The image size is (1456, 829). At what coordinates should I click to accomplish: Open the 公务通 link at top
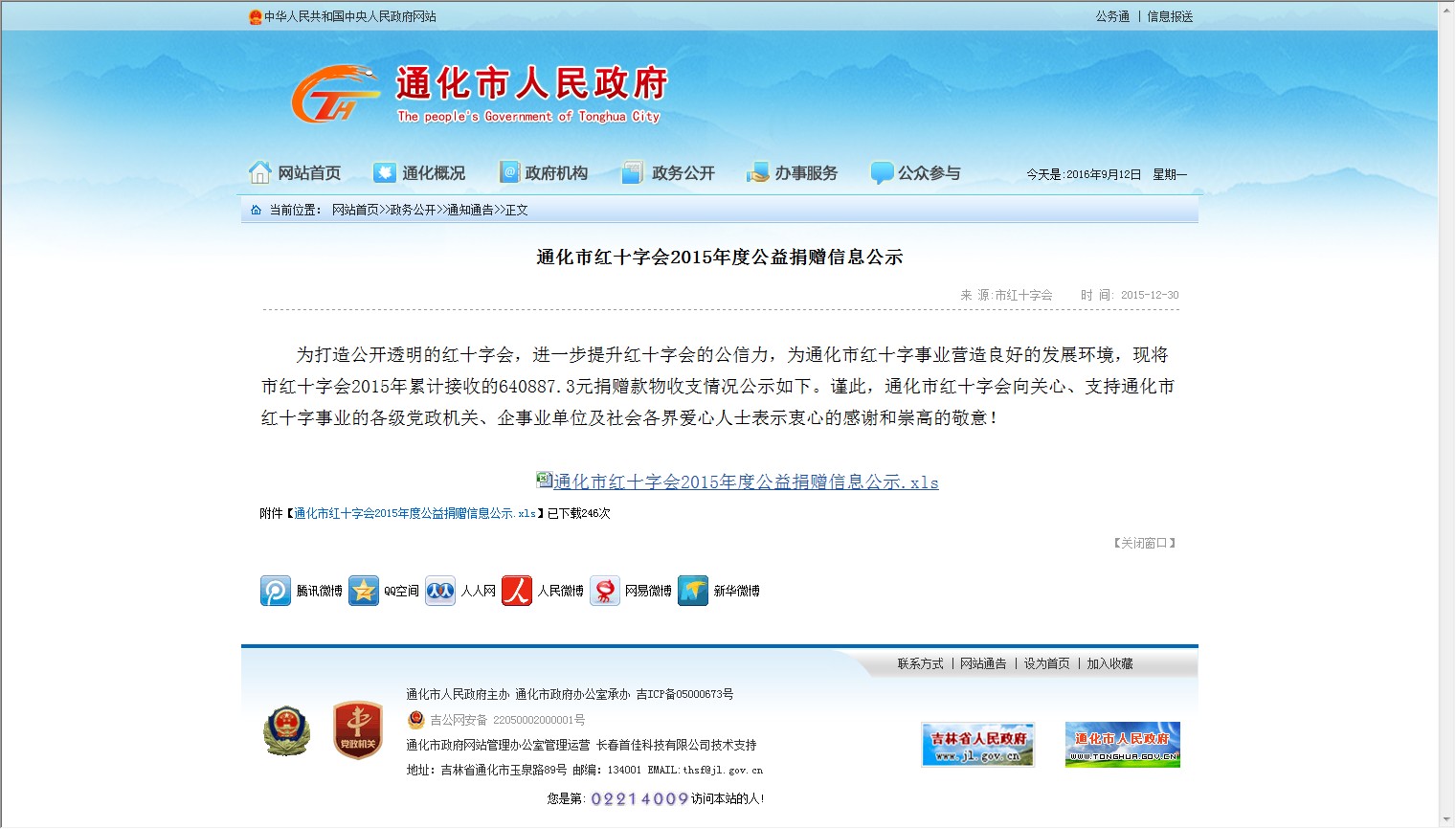pos(1112,16)
